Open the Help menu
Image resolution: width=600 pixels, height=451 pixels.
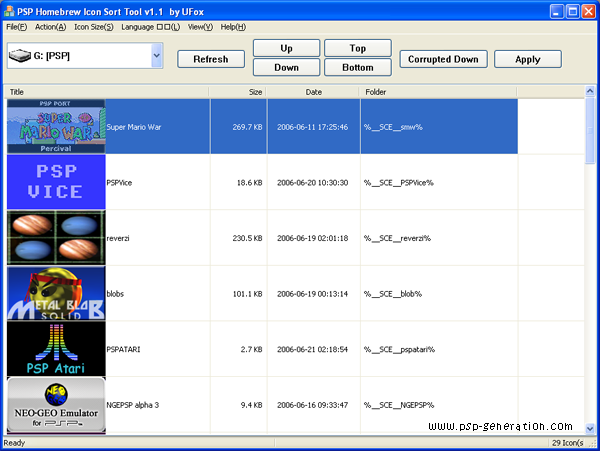pos(233,27)
